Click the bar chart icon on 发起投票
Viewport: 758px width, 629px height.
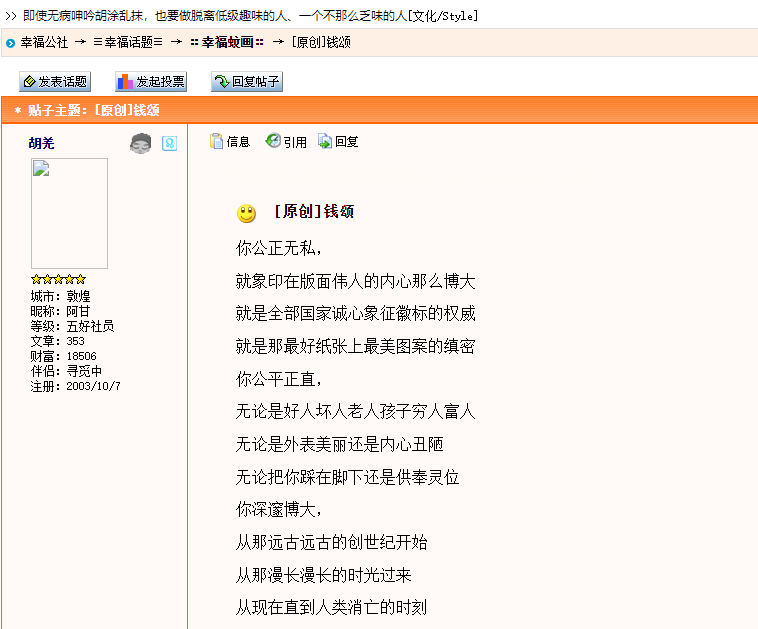125,81
